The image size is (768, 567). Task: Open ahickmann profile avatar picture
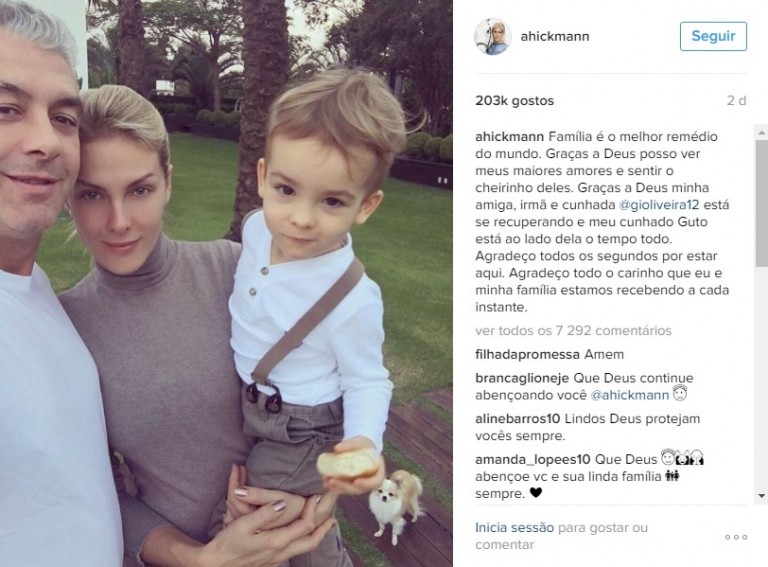[x=492, y=37]
